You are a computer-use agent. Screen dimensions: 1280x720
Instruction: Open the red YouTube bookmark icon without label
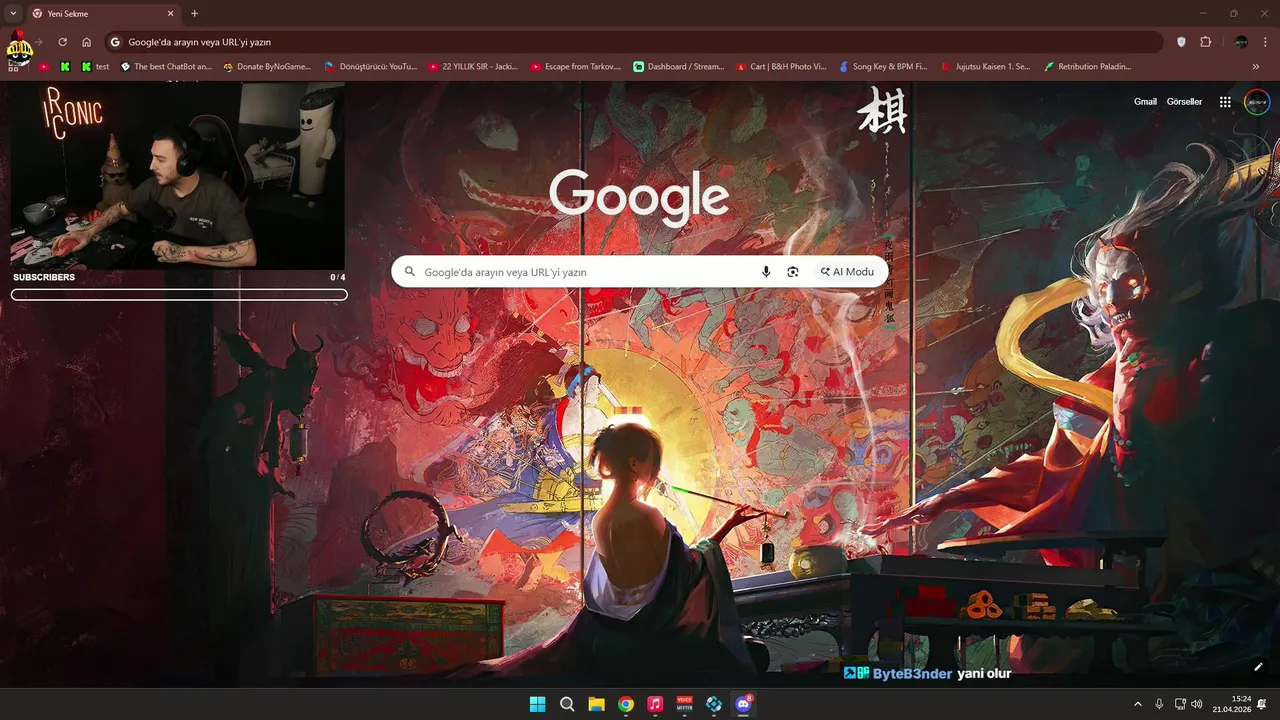(x=43, y=67)
